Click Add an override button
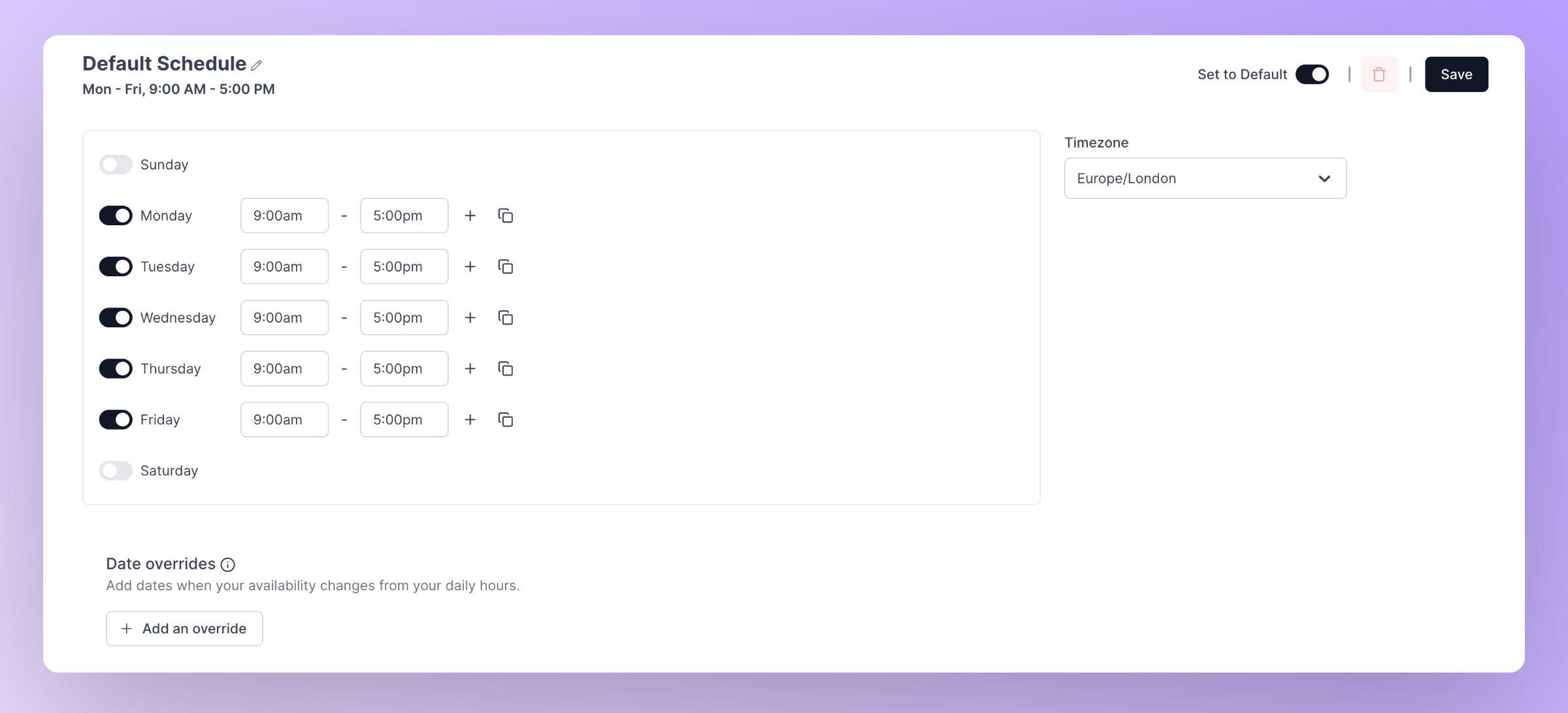 click(184, 628)
